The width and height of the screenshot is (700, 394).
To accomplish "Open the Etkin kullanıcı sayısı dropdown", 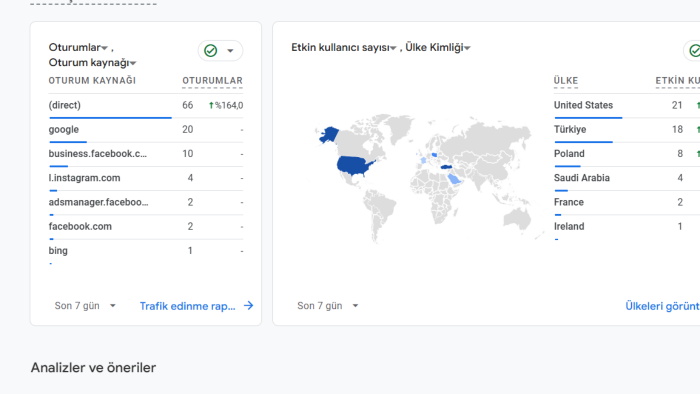I will tap(393, 48).
